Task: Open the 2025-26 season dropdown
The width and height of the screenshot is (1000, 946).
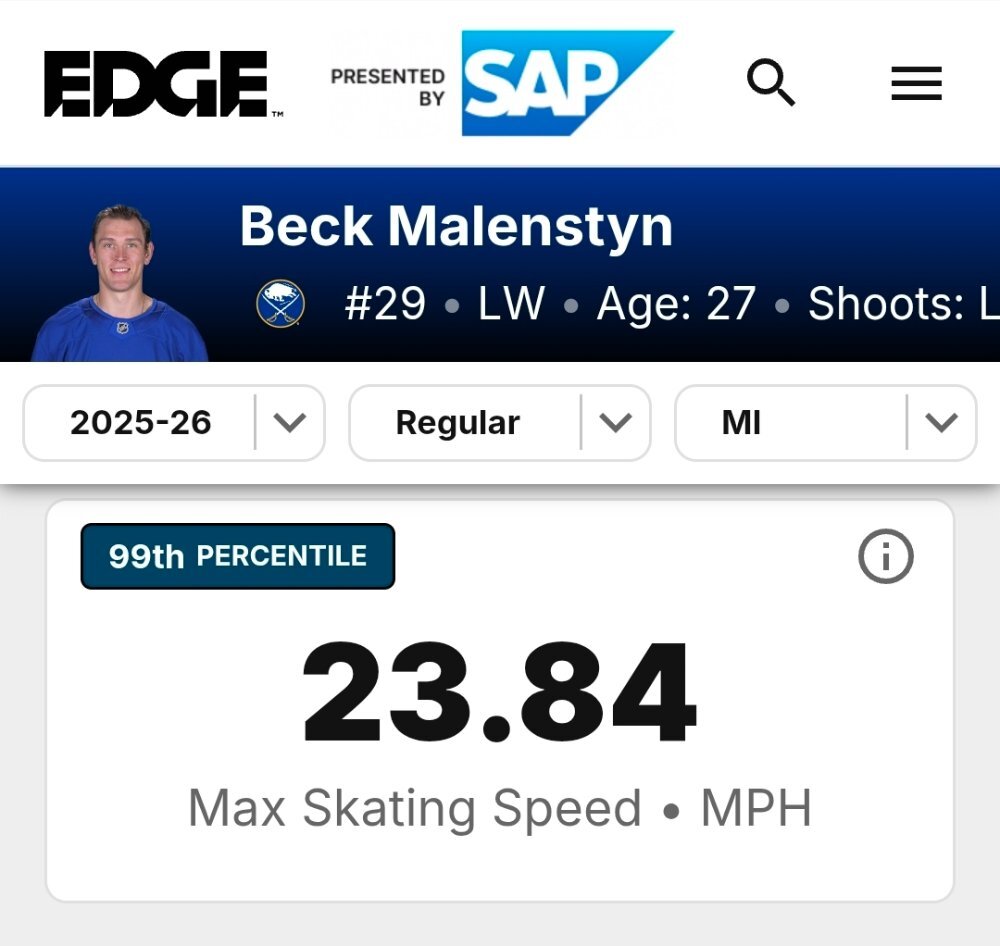Action: click(141, 423)
